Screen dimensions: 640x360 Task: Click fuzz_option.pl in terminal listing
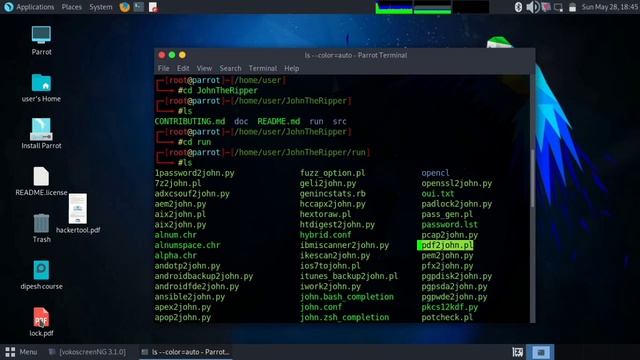pos(333,173)
